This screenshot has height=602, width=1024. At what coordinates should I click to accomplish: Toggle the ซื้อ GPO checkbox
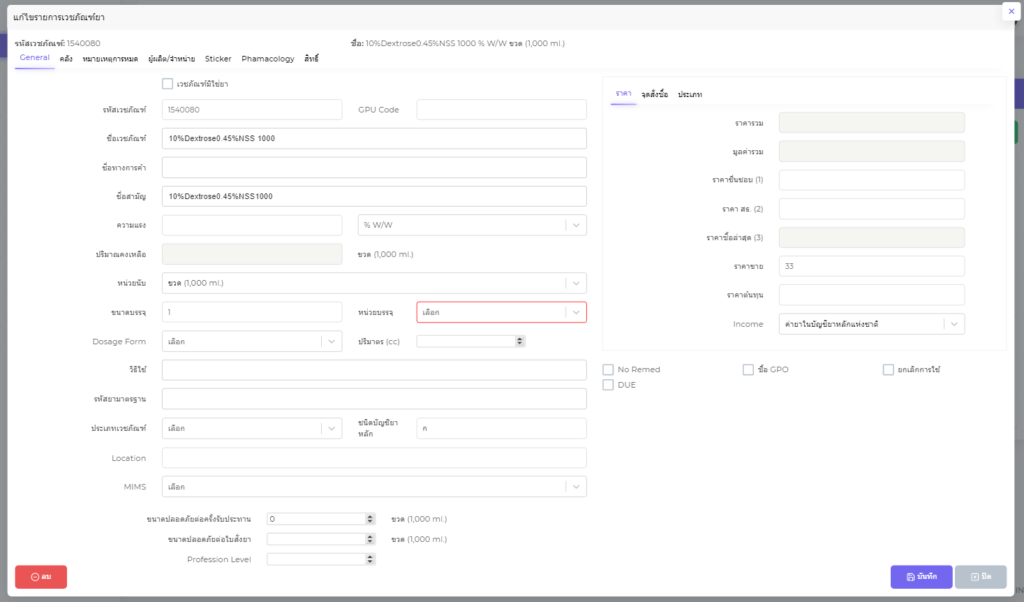coord(748,369)
